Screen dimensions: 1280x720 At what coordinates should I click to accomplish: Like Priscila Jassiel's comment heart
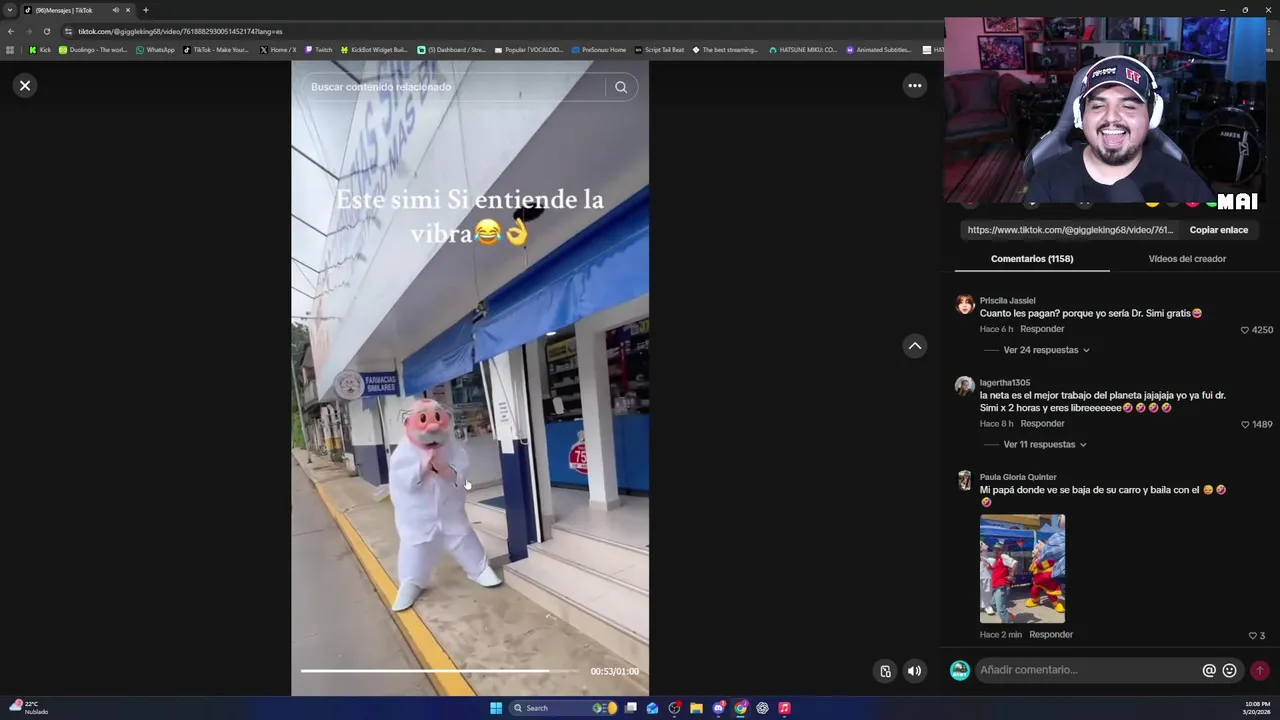[1245, 330]
